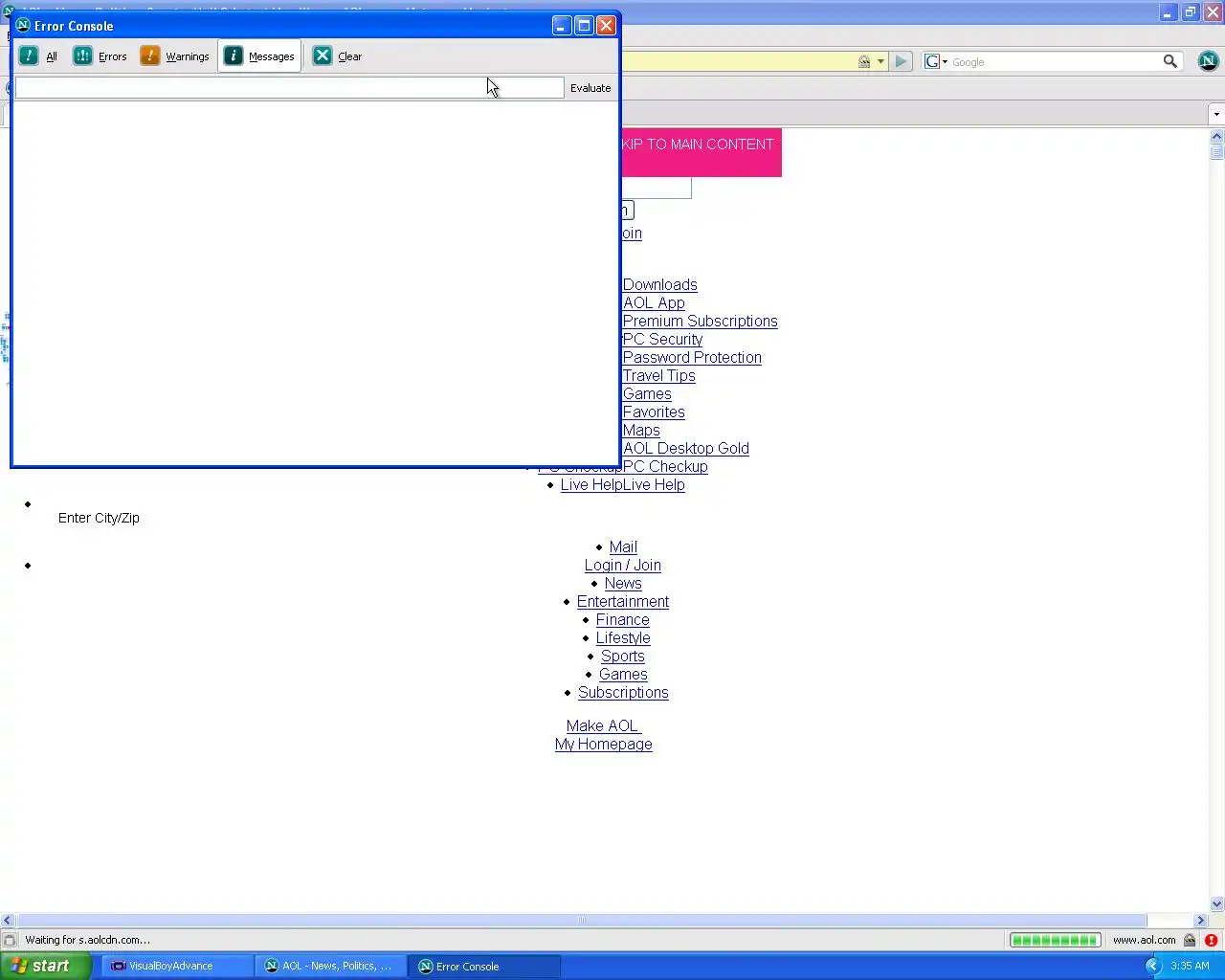Open the Subscriptions link
Screen dimensions: 1225x980
pos(623,693)
